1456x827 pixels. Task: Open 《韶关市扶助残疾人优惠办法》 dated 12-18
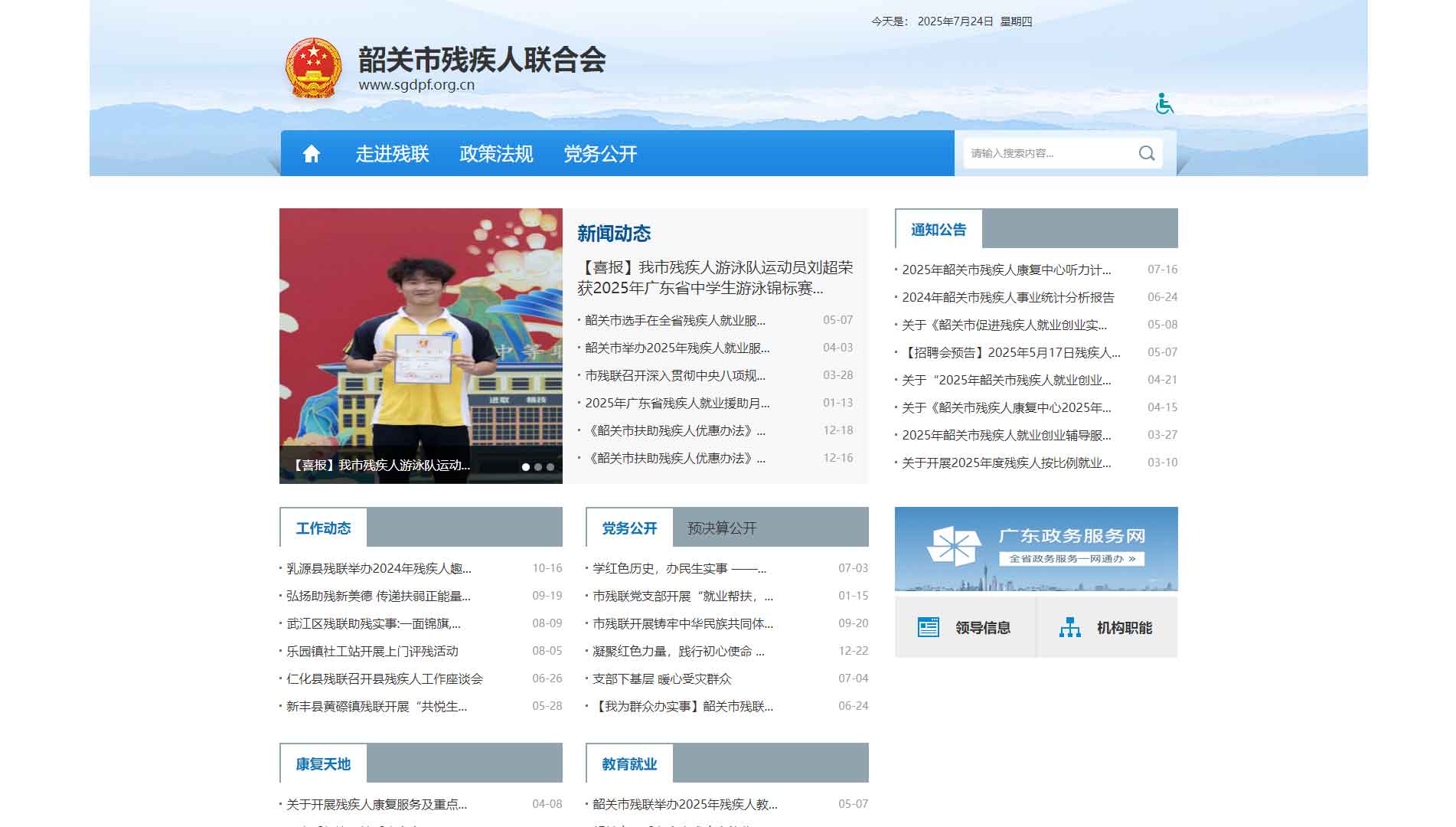675,430
